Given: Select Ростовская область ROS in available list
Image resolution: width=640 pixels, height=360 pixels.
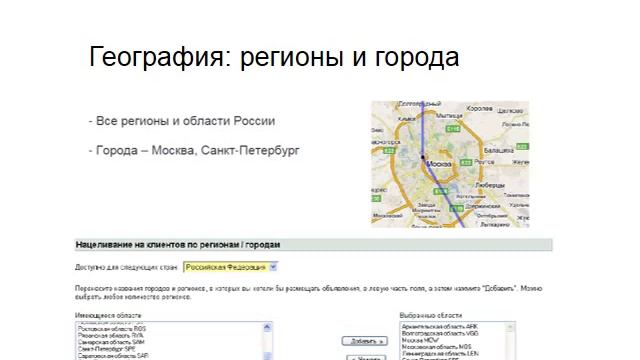Looking at the screenshot, I should click(x=112, y=329).
